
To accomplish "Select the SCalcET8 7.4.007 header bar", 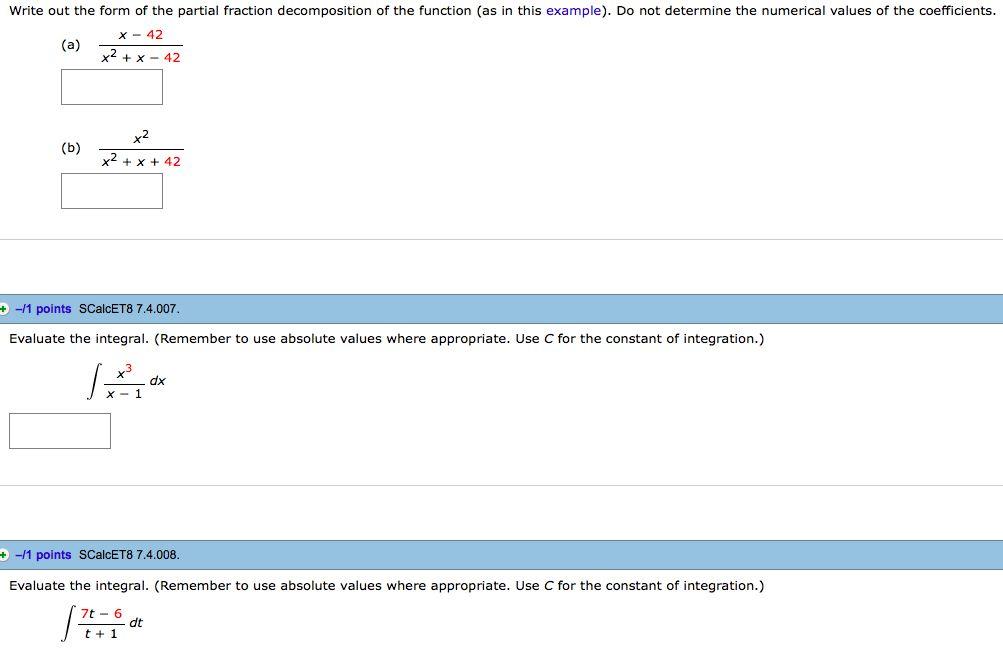I will (500, 309).
